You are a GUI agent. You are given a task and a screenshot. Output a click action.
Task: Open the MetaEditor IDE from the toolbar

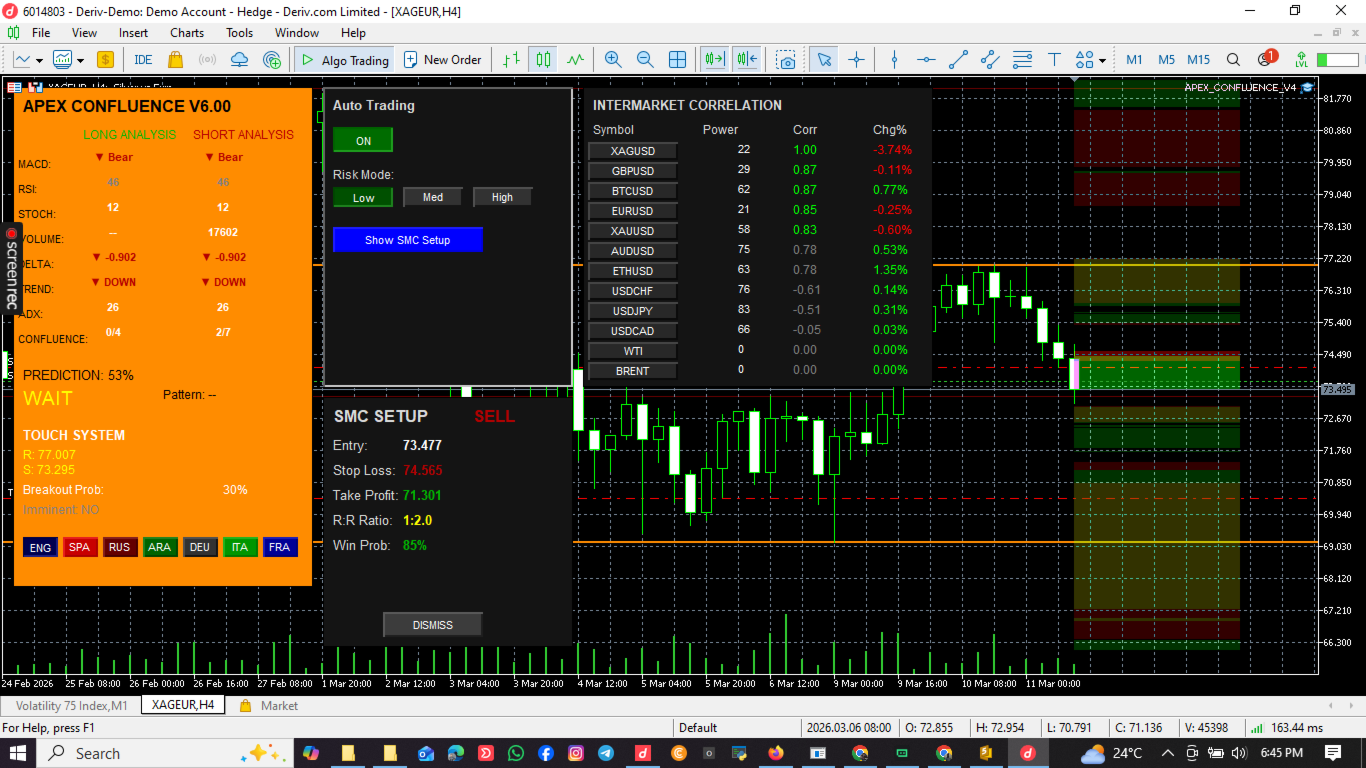[x=143, y=60]
